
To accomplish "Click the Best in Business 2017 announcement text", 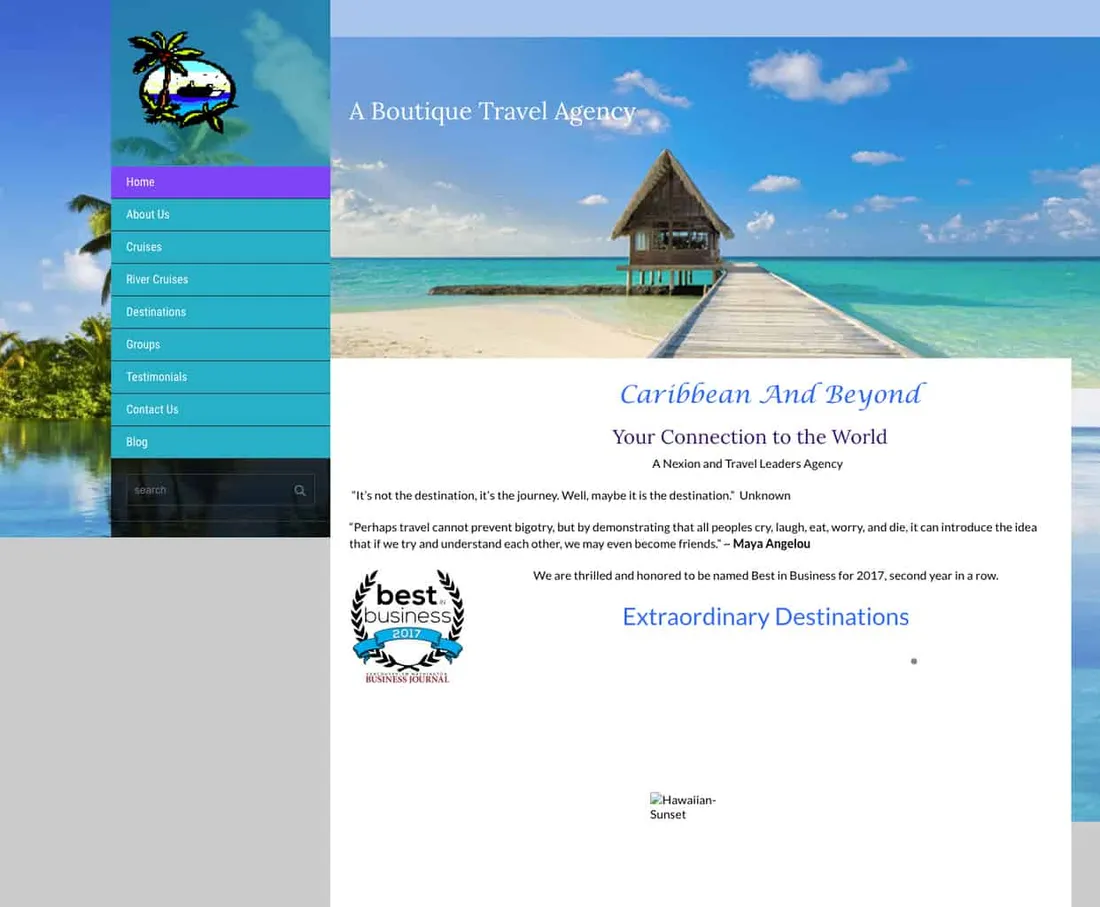I will [x=765, y=576].
